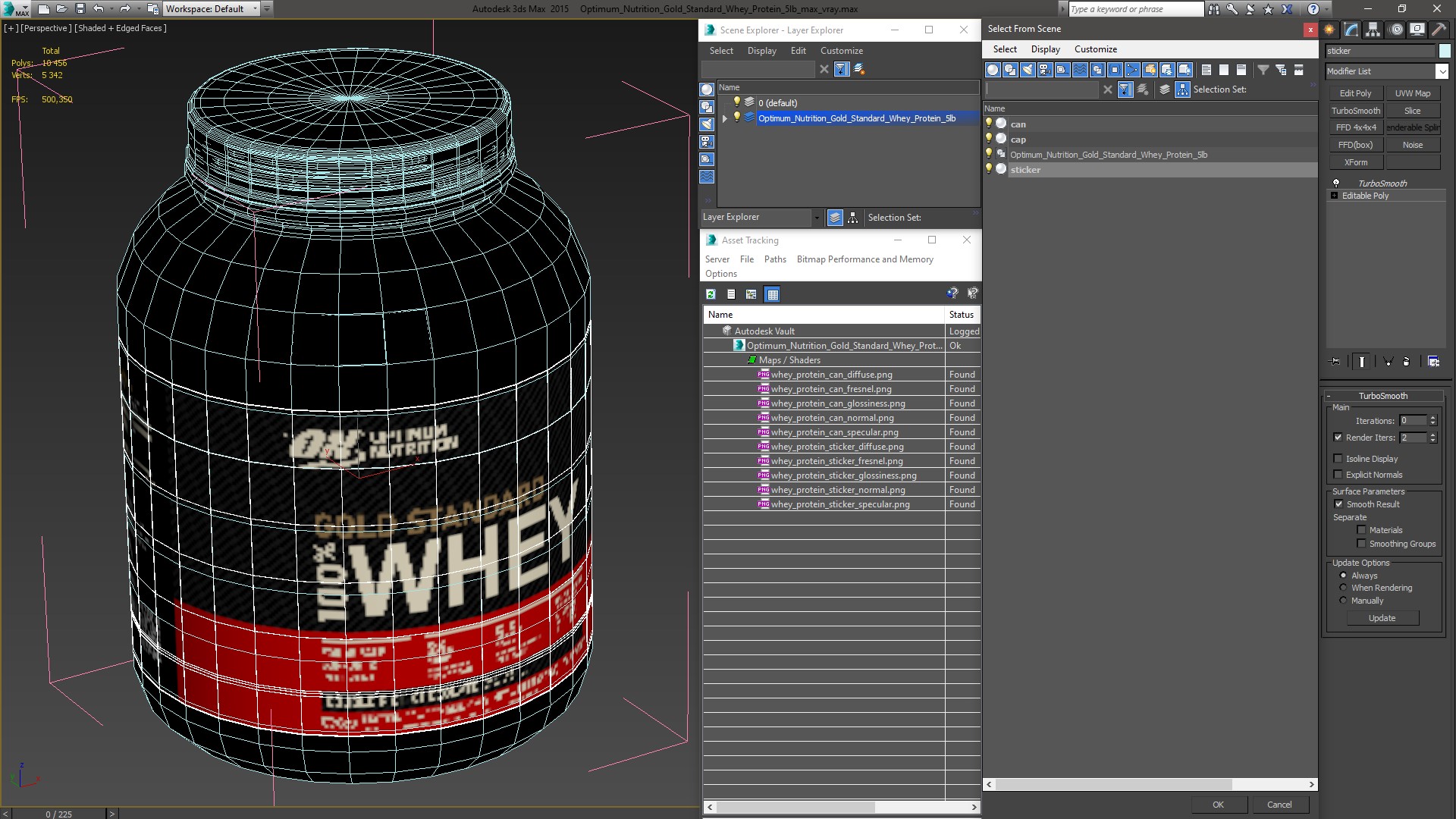The height and width of the screenshot is (819, 1456).
Task: Toggle Display Bone Objects filter in Select From Scene
Action: pos(1132,70)
